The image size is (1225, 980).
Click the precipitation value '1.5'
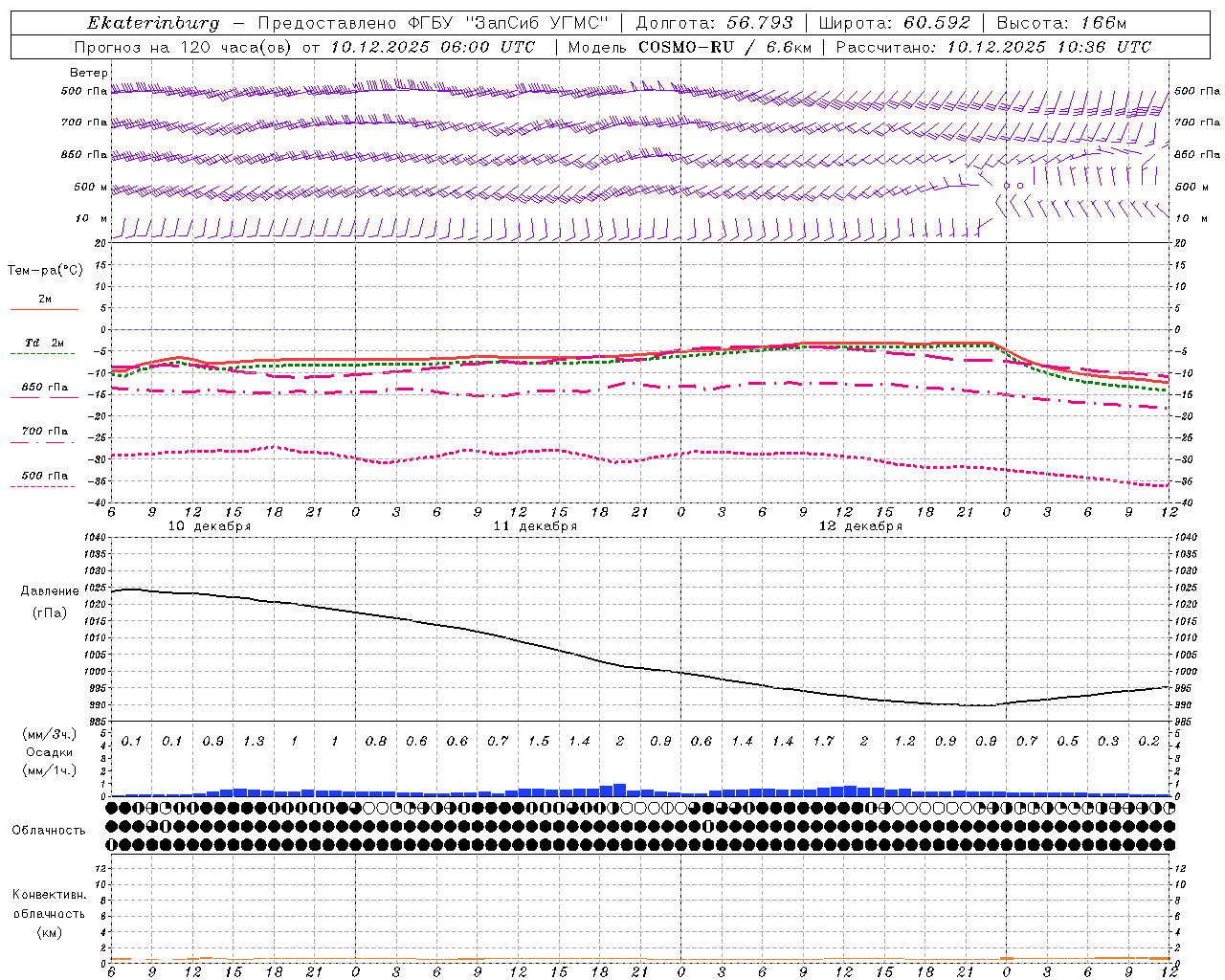click(539, 742)
